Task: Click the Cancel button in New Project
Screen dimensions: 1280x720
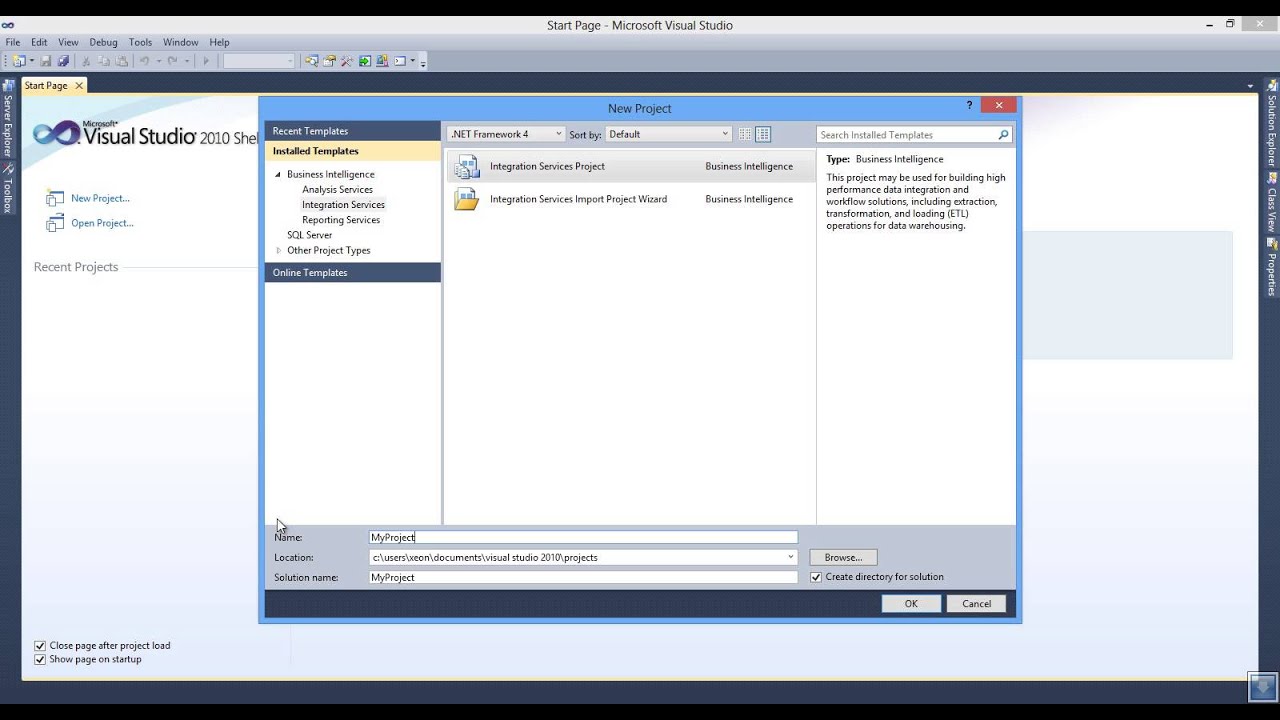Action: (977, 604)
